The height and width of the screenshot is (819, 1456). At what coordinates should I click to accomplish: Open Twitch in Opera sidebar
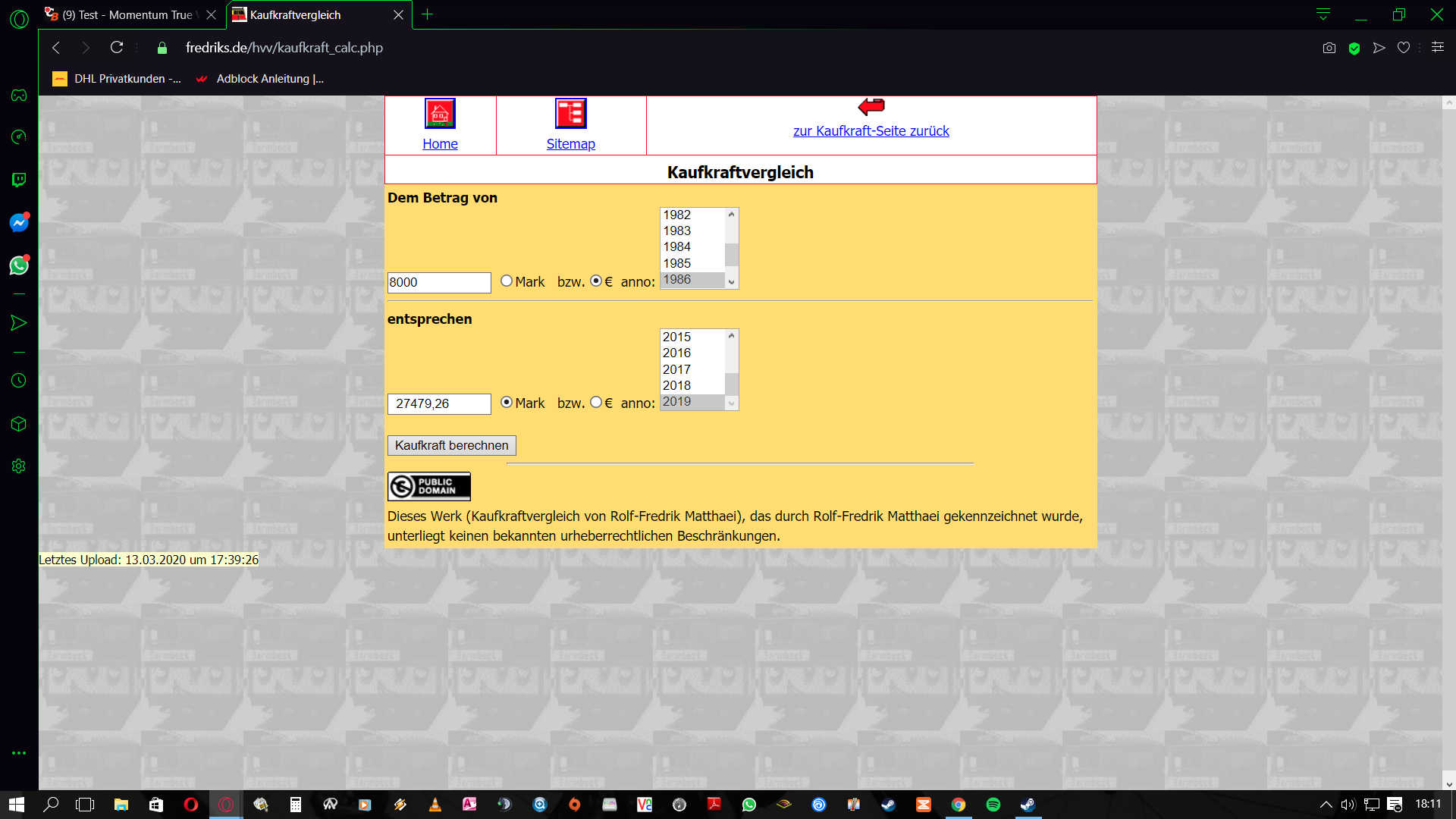[19, 180]
